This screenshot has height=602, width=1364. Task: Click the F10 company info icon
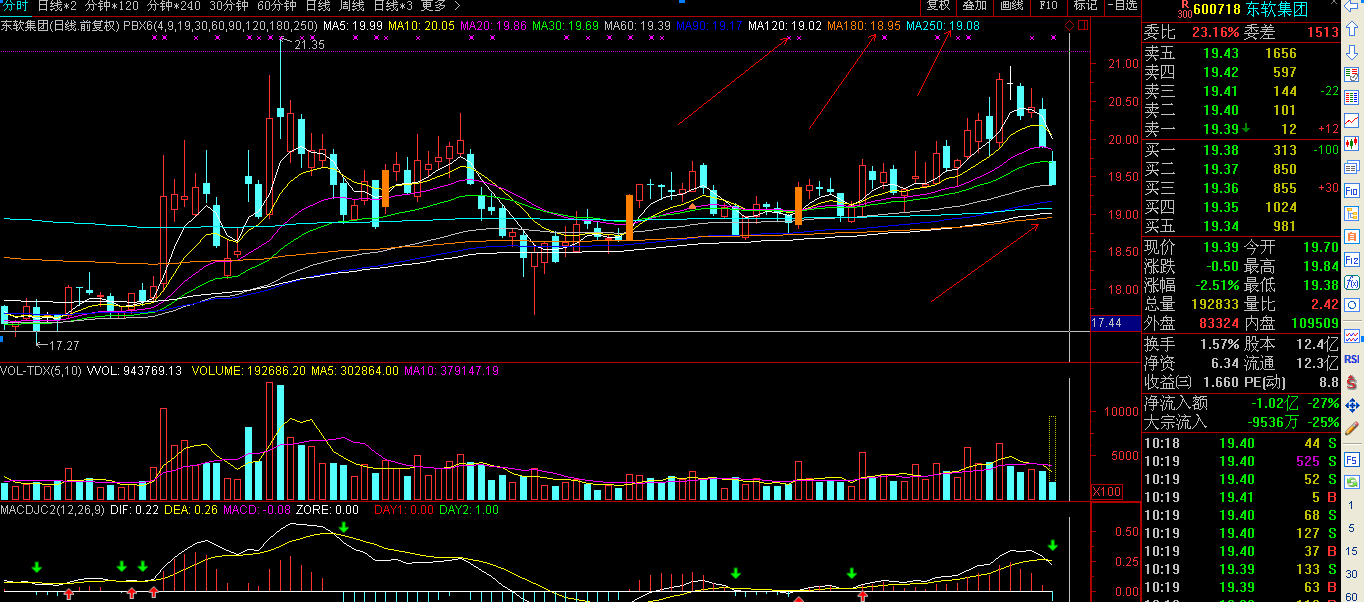[x=1352, y=190]
